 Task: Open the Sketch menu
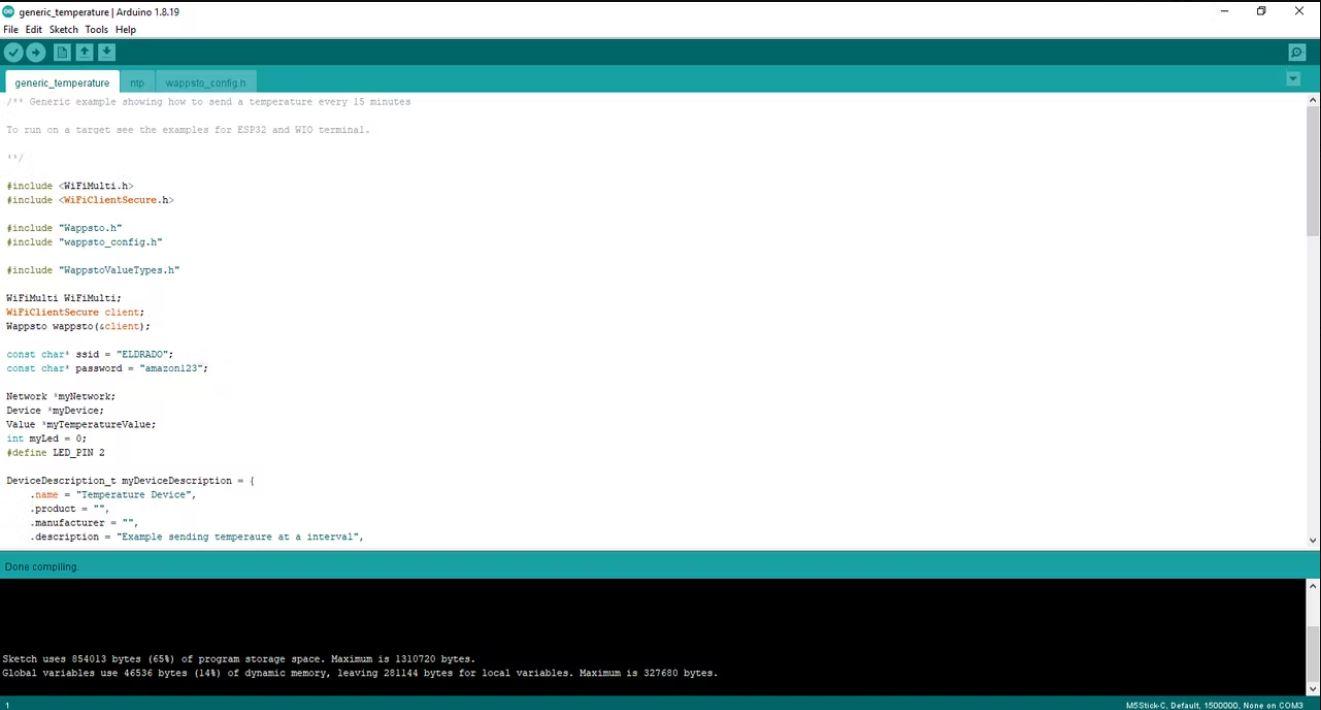point(64,30)
